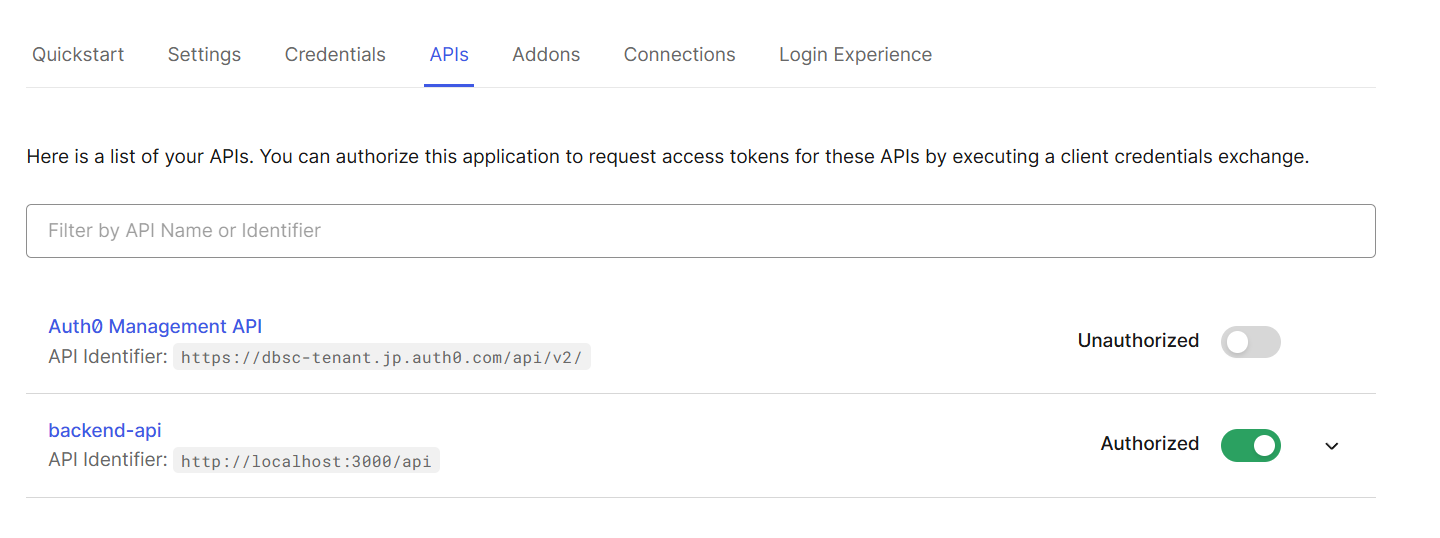The image size is (1440, 538).
Task: Open the Auth0 Management API link
Action: (155, 326)
